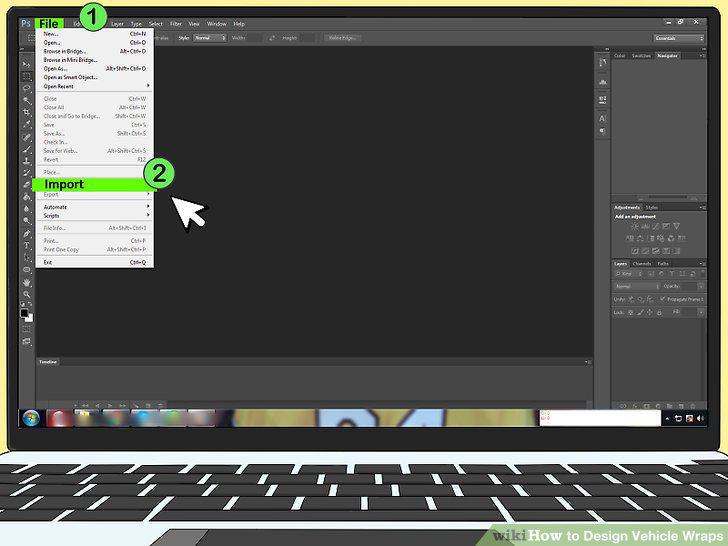Select the Brush tool
Viewport: 728px width, 546px height.
pyautogui.click(x=26, y=150)
